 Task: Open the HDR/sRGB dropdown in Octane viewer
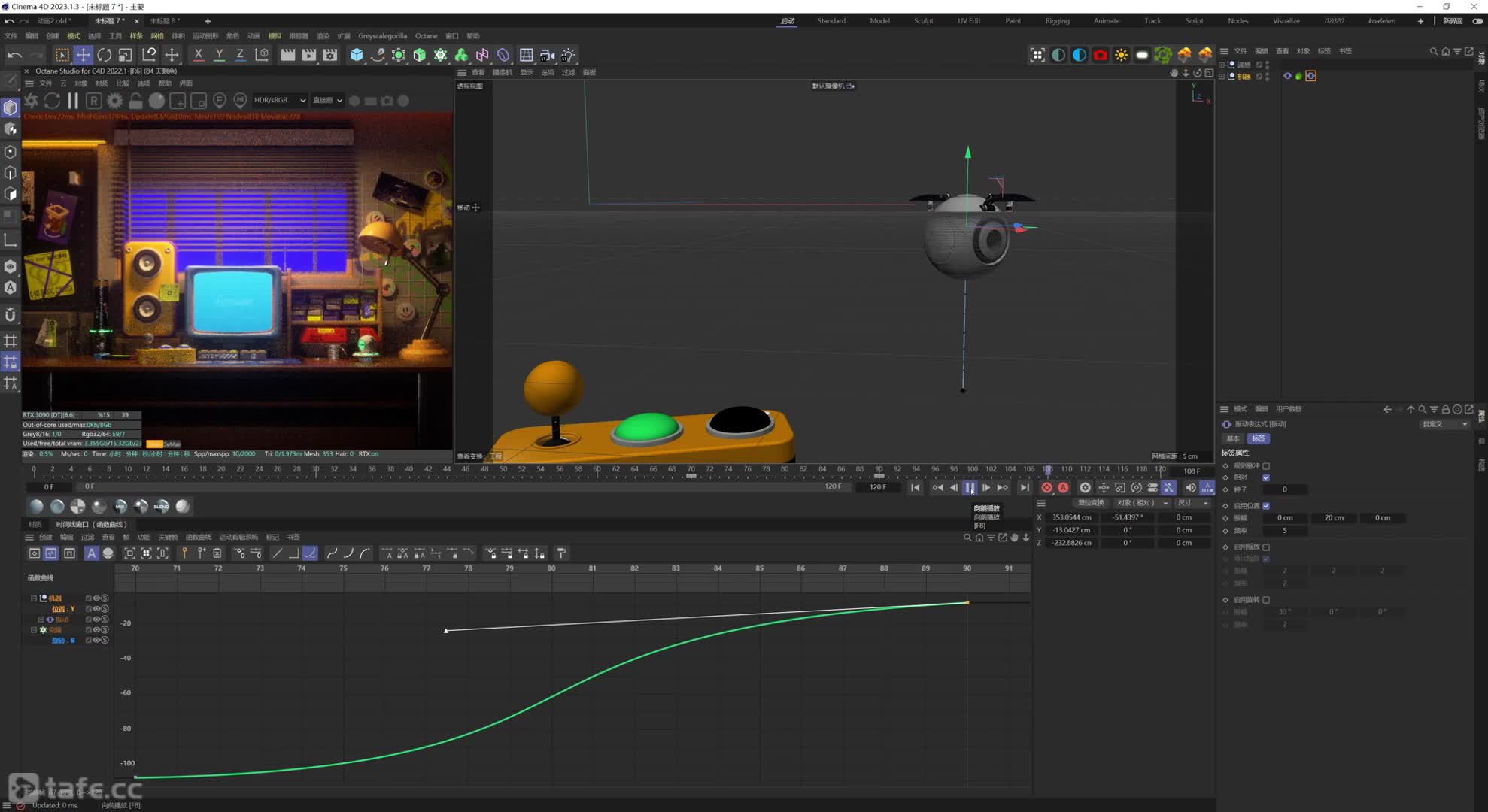279,100
